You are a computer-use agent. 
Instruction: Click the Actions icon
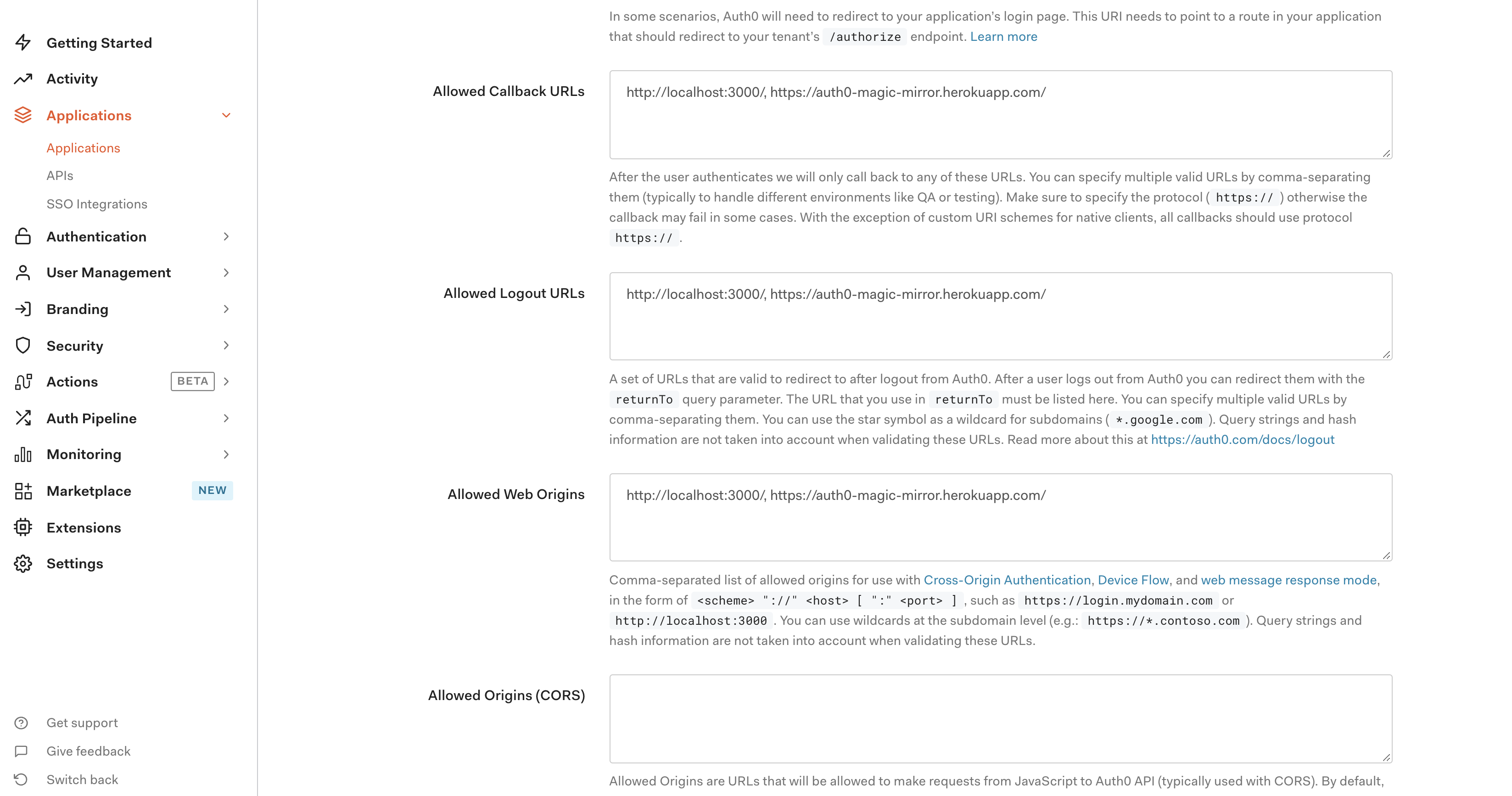pos(23,381)
